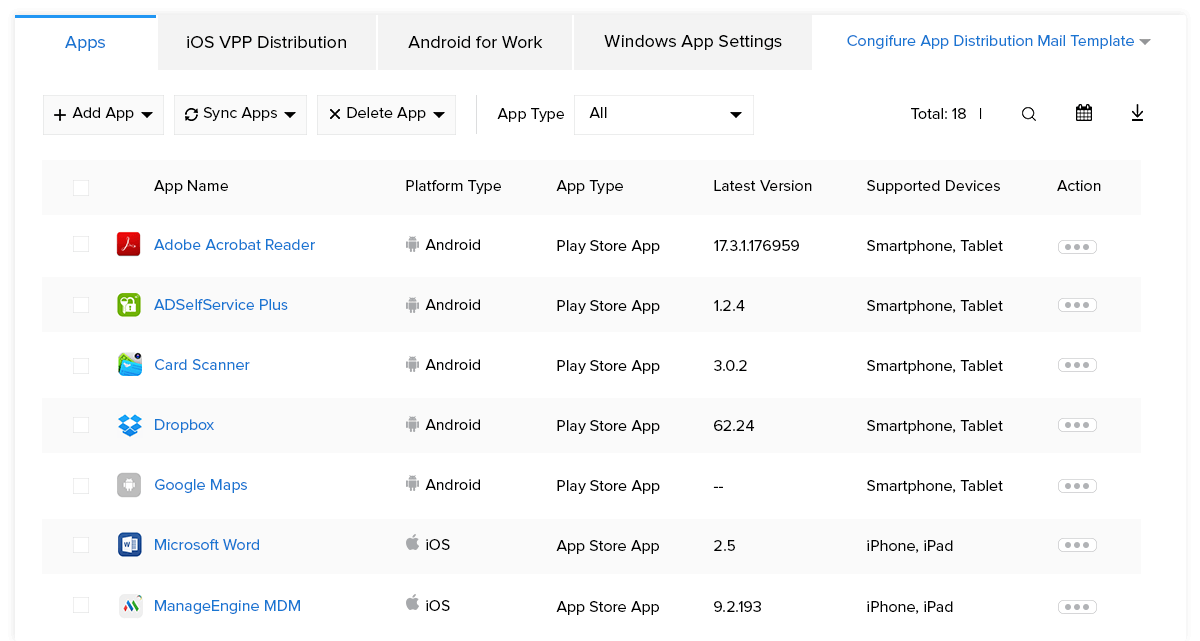The height and width of the screenshot is (641, 1200).
Task: Click the Card Scanner app icon
Action: point(129,365)
